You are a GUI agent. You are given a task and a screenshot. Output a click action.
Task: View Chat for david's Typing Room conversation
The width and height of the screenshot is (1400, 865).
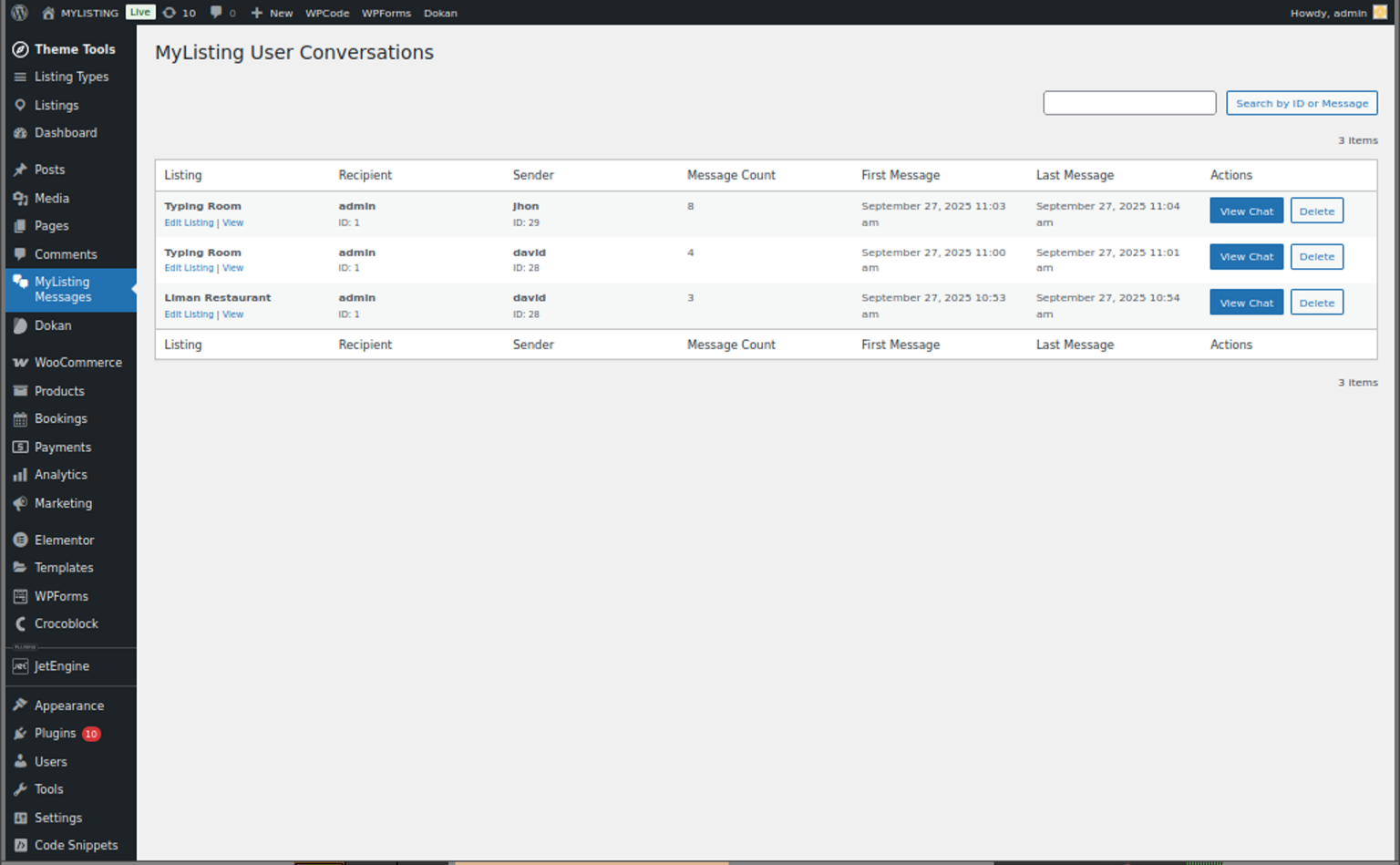click(x=1246, y=256)
